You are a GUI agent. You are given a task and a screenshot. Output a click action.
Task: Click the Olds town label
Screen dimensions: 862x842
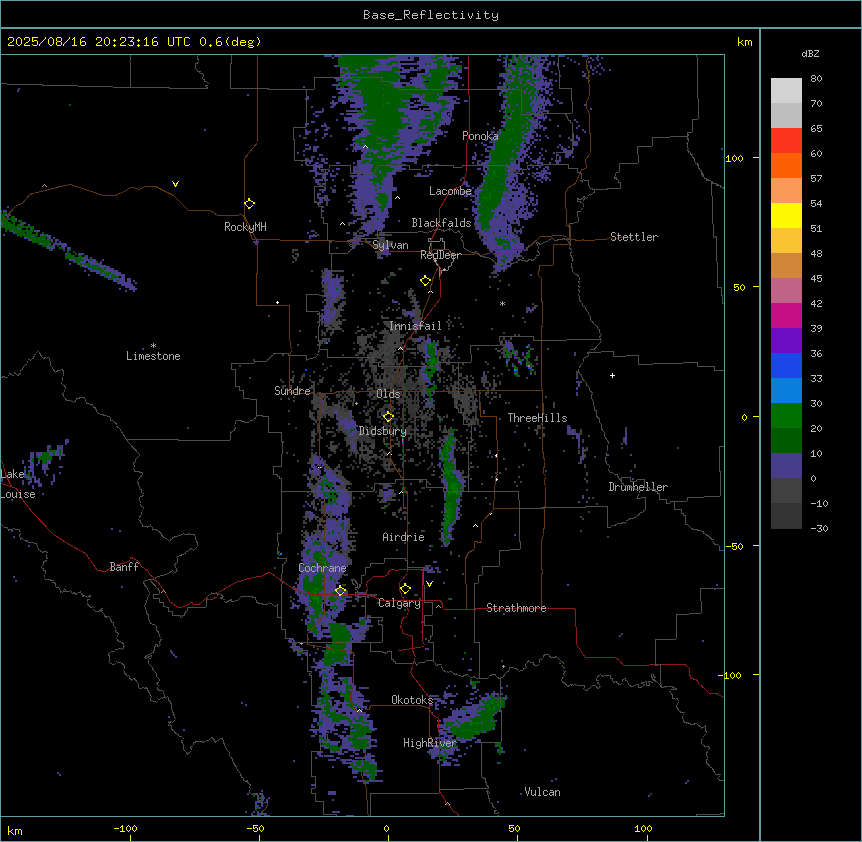coord(388,394)
